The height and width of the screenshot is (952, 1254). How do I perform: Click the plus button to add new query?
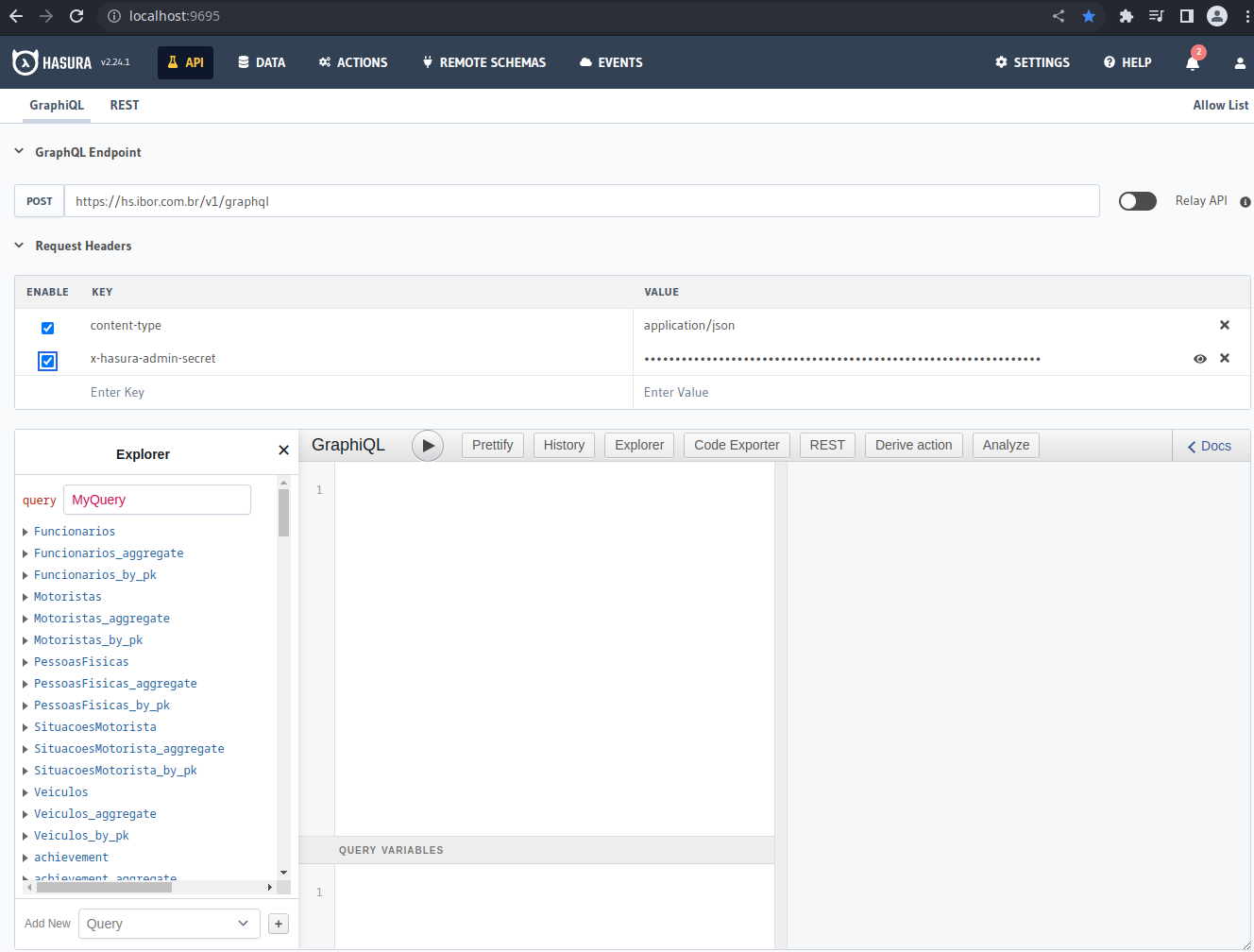279,924
